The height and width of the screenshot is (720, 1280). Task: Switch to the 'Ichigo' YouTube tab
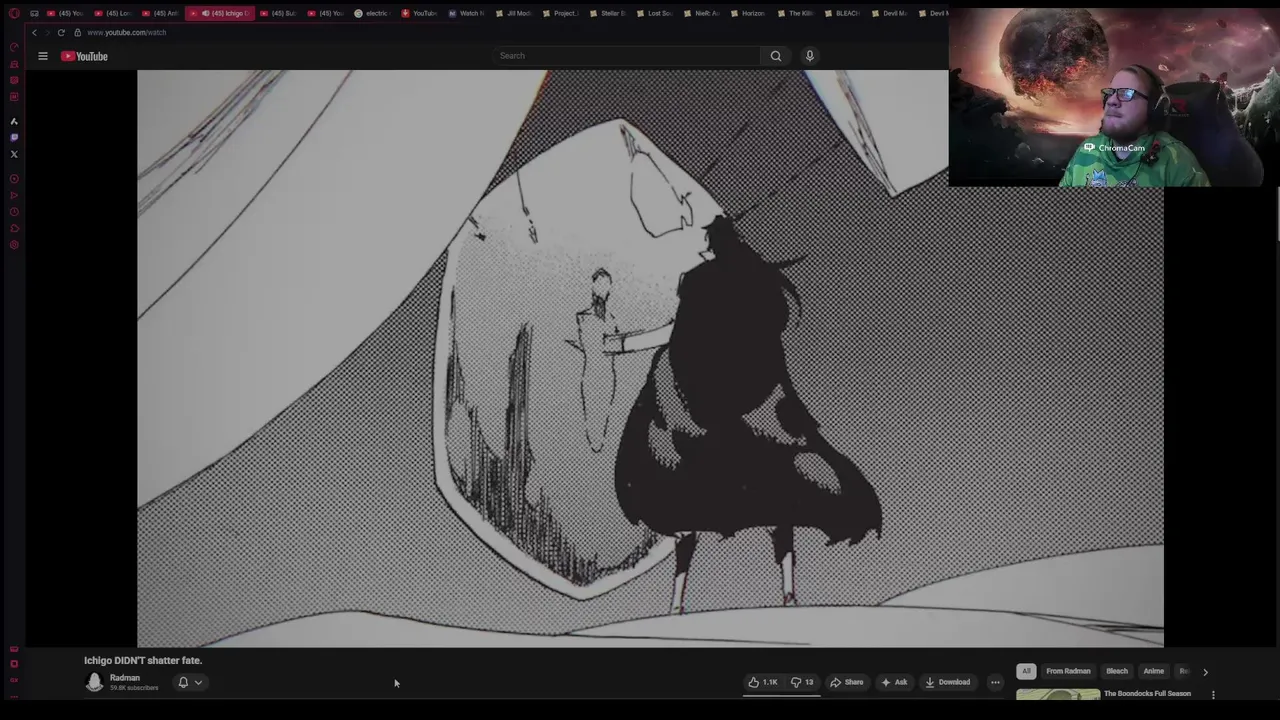pyautogui.click(x=220, y=13)
